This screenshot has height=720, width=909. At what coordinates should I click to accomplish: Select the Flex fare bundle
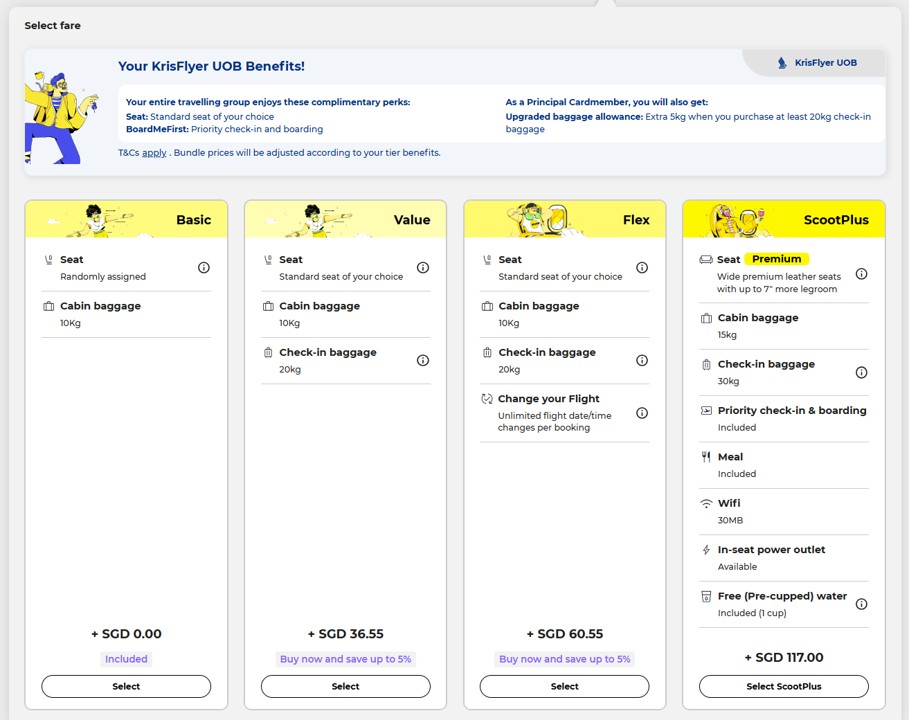(x=564, y=686)
